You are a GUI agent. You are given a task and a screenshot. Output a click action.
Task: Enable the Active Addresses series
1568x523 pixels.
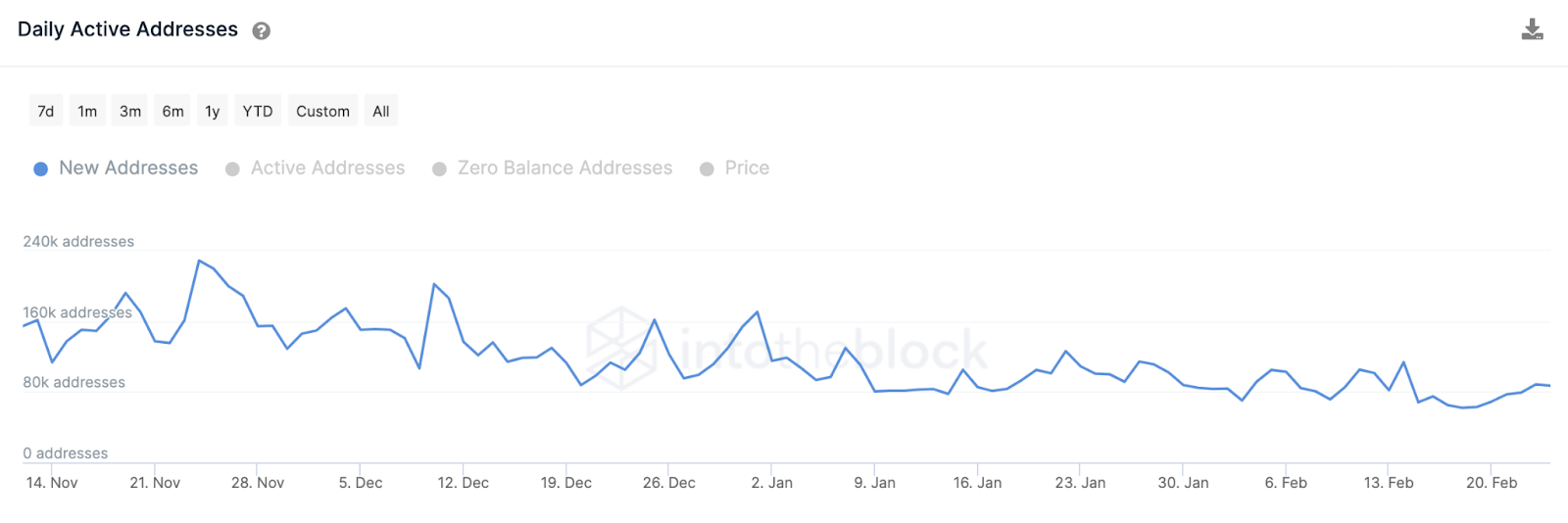pos(327,167)
